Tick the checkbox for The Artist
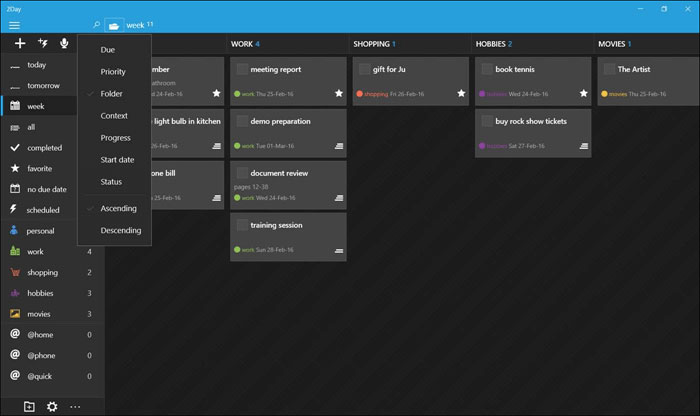The image size is (700, 416). (608, 69)
